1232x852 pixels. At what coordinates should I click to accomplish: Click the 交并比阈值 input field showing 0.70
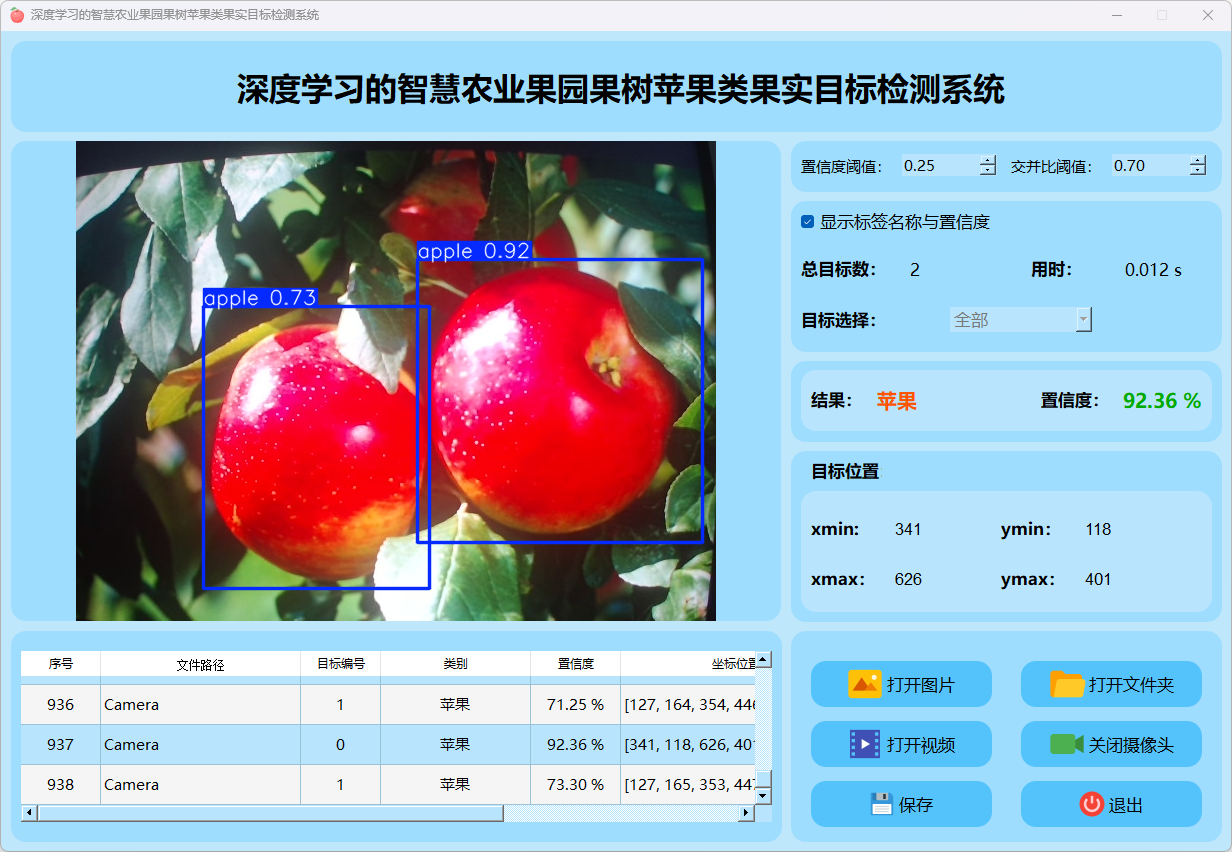tap(1150, 166)
